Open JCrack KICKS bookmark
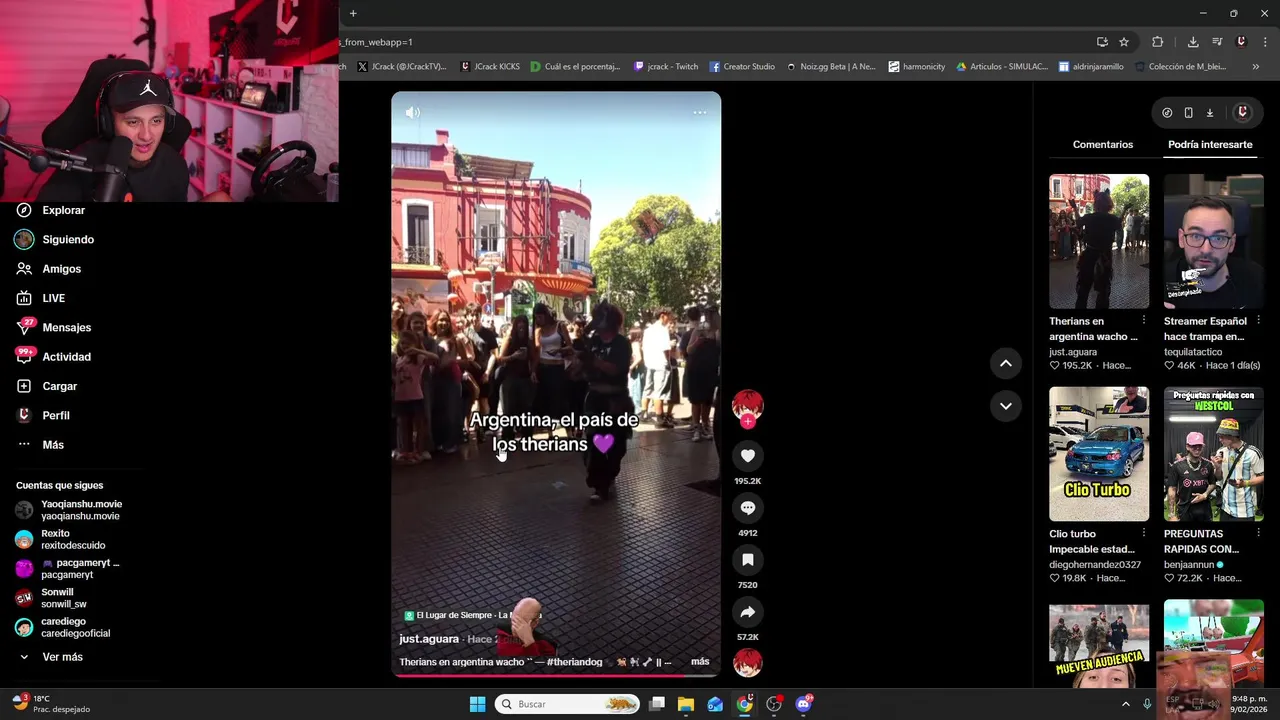 pyautogui.click(x=490, y=67)
